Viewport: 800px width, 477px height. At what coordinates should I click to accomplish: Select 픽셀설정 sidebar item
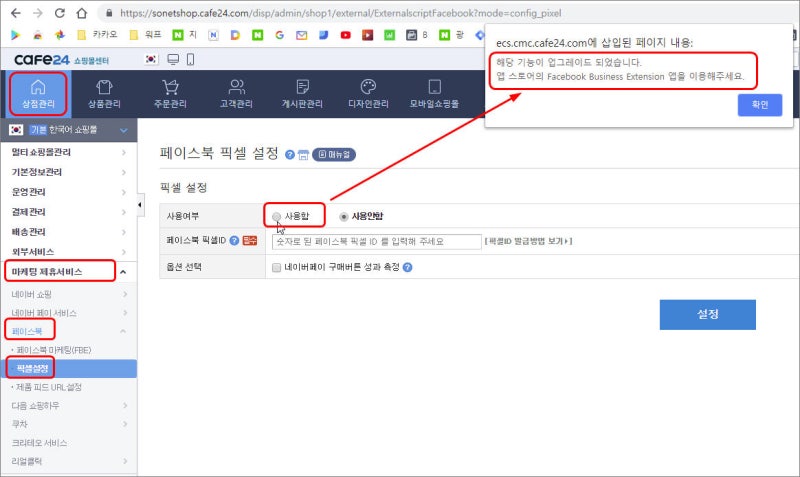[69, 368]
